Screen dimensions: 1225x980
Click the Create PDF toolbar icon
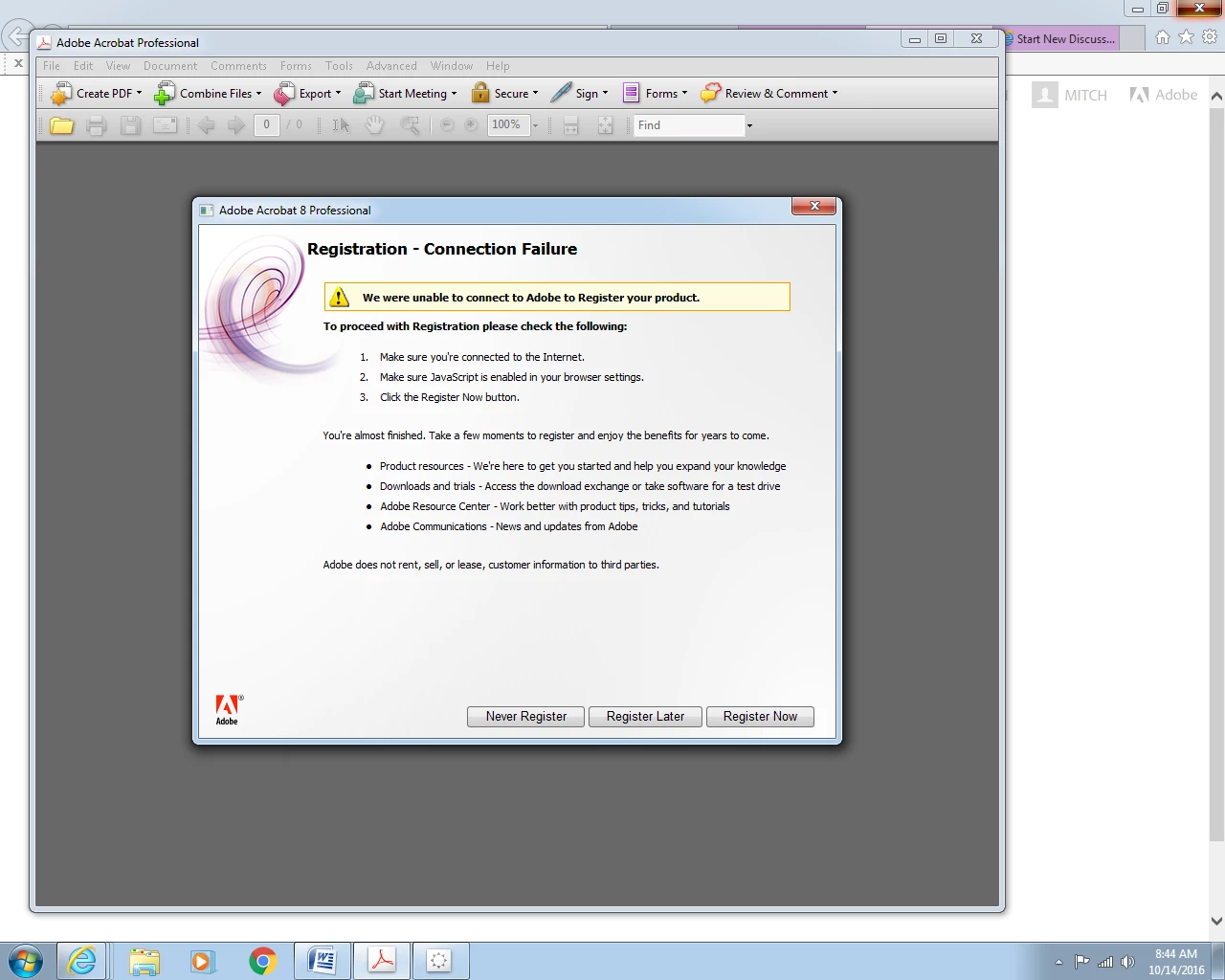click(61, 93)
